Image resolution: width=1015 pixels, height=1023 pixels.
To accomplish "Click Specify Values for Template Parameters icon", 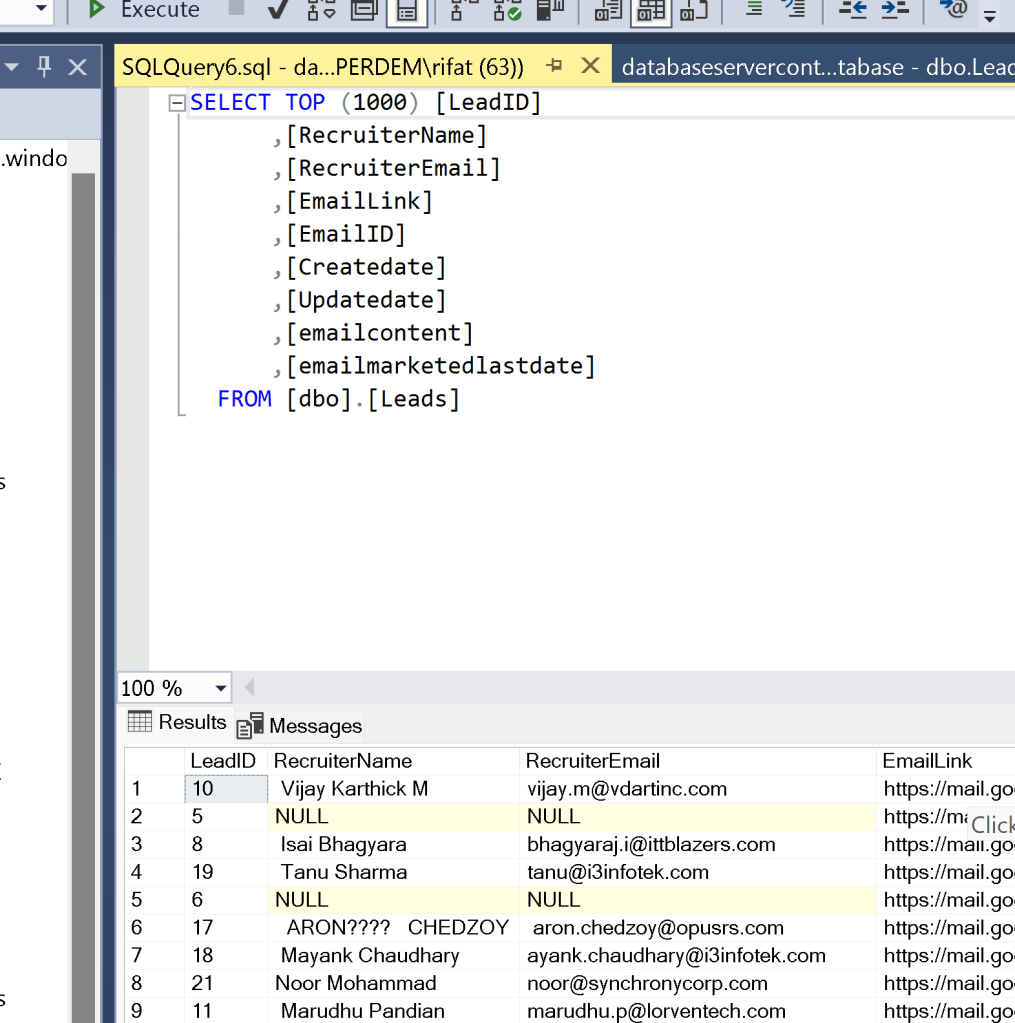I will pos(953,8).
